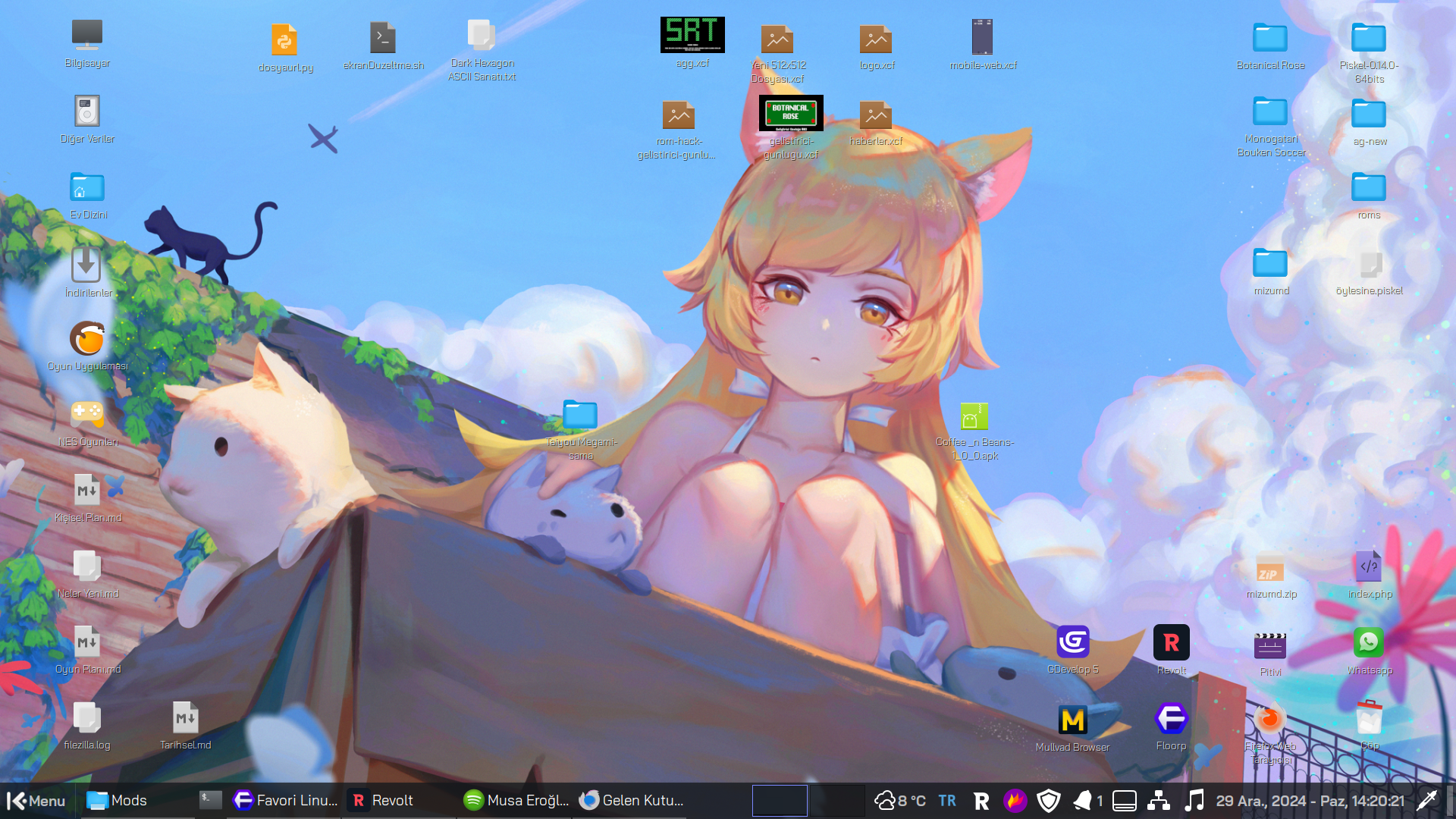Open the purple flame tray icon
This screenshot has height=819, width=1456.
tap(1015, 801)
